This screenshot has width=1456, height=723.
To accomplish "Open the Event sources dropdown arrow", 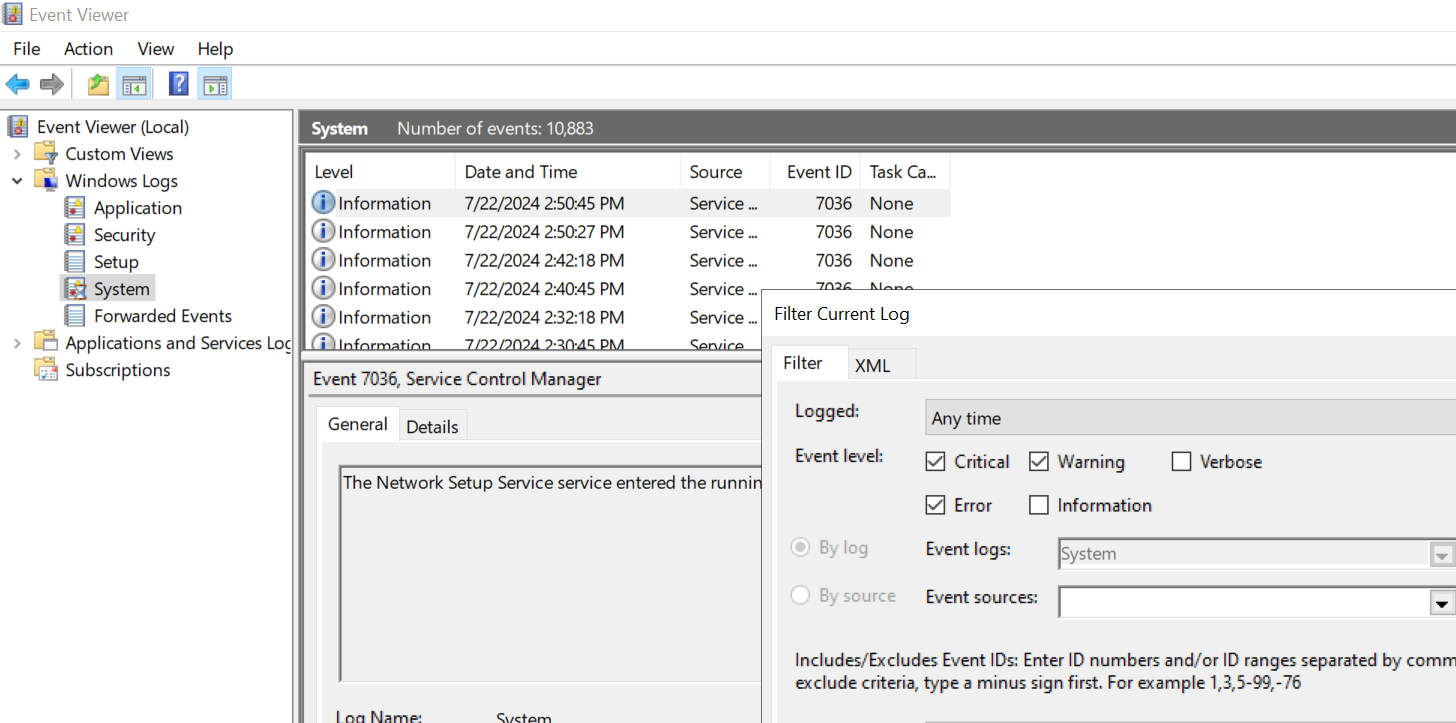I will (1441, 603).
